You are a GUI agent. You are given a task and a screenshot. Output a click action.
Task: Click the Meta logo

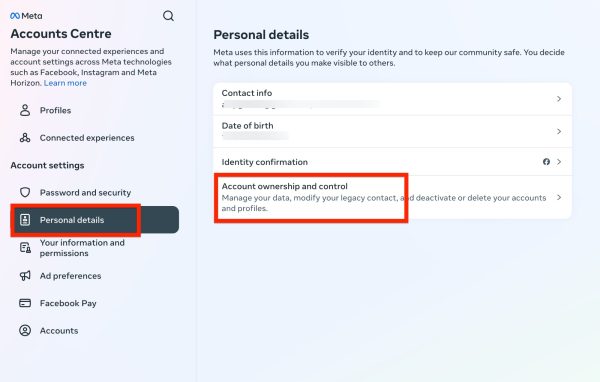click(26, 16)
